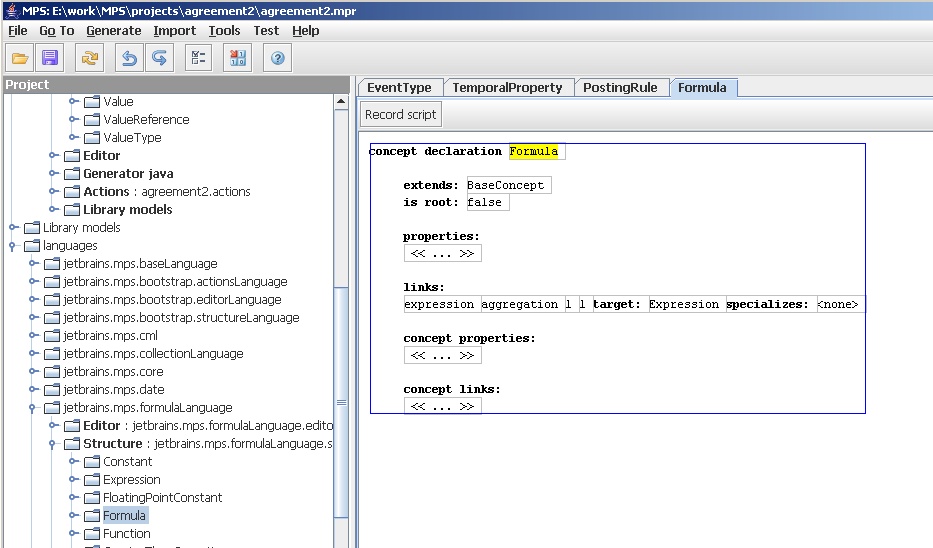
Task: Click the project tree vertical scrollbar
Action: [x=341, y=400]
